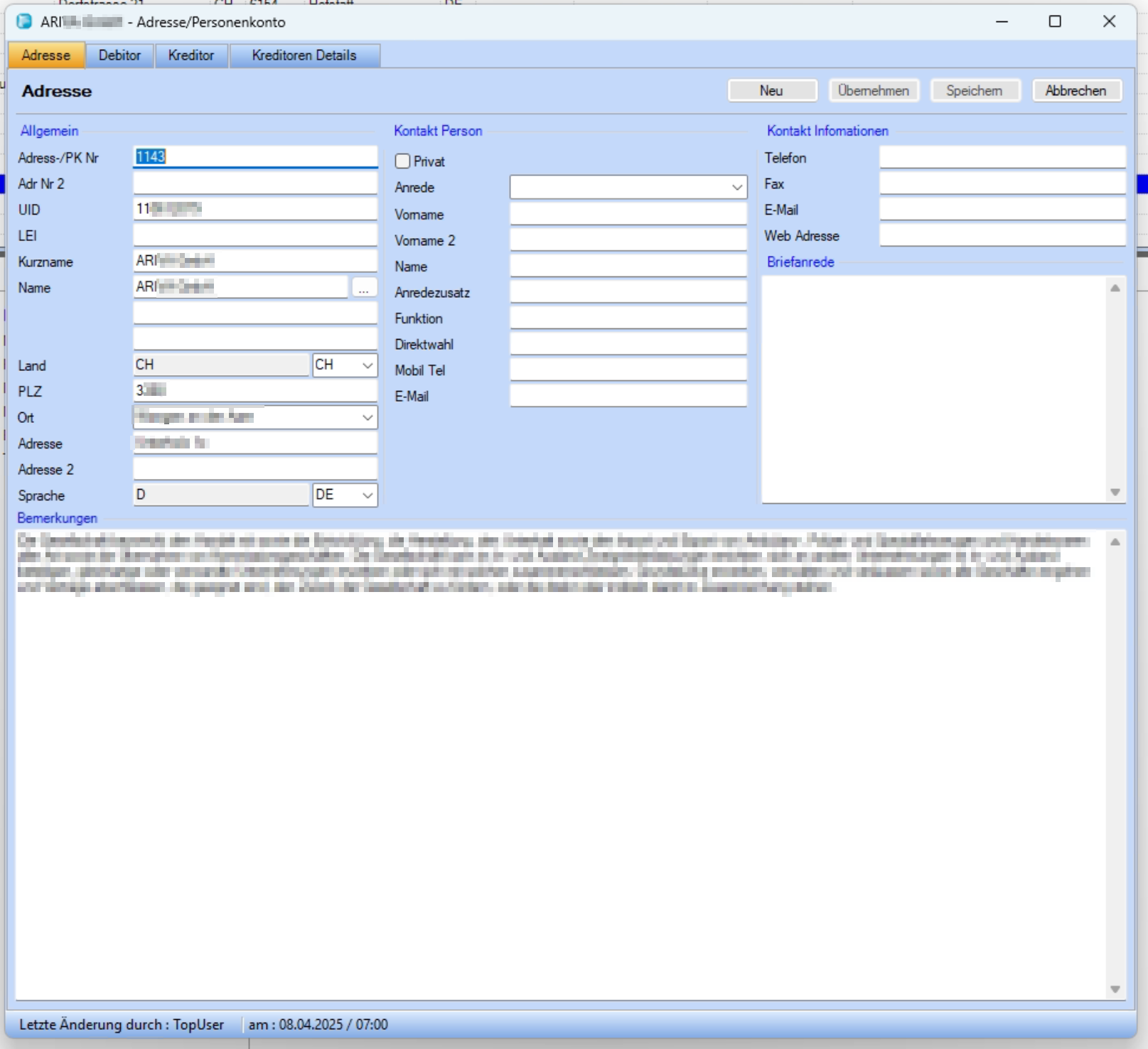Click Briefanrede scrollbar up arrow
The width and height of the screenshot is (1148, 1049).
pos(1115,288)
